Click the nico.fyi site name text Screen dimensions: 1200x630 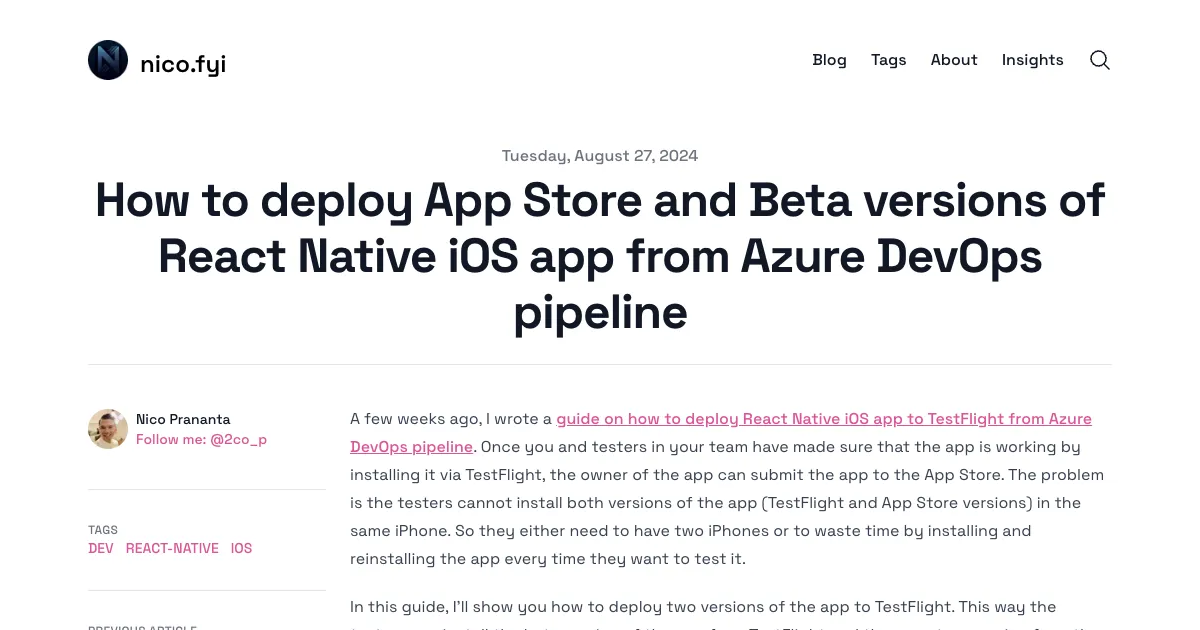tap(183, 65)
